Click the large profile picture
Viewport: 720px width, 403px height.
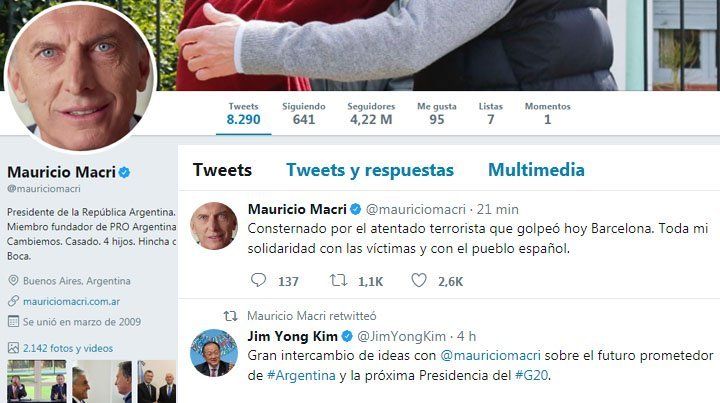(x=80, y=76)
